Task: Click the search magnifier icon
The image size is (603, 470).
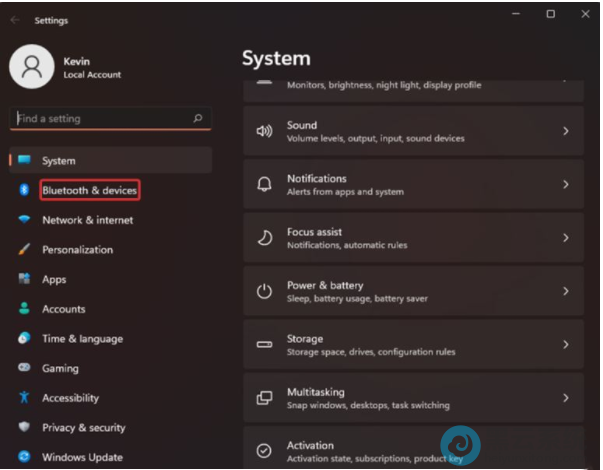Action: tap(197, 118)
